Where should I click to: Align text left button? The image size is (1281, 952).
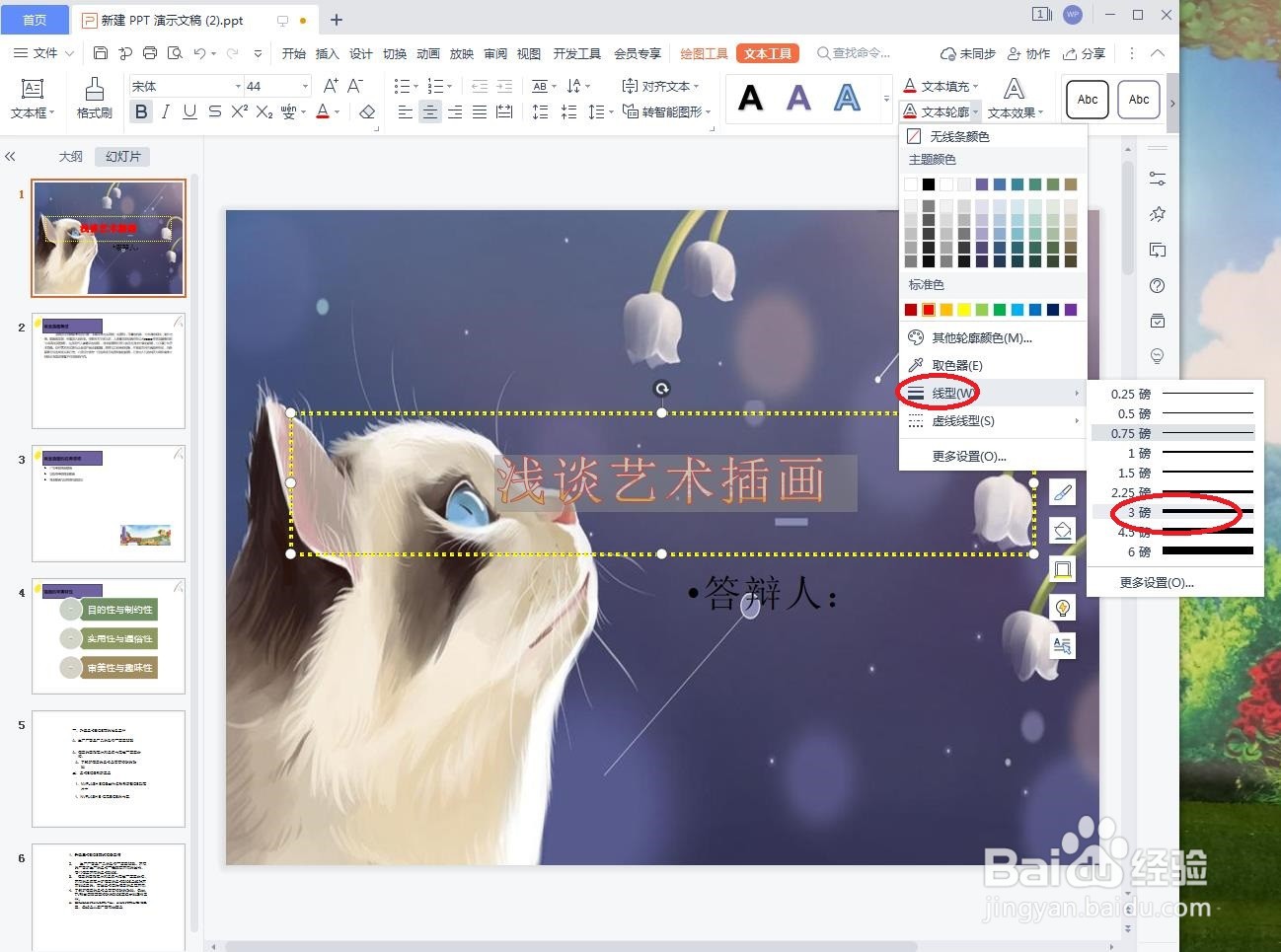pyautogui.click(x=406, y=112)
